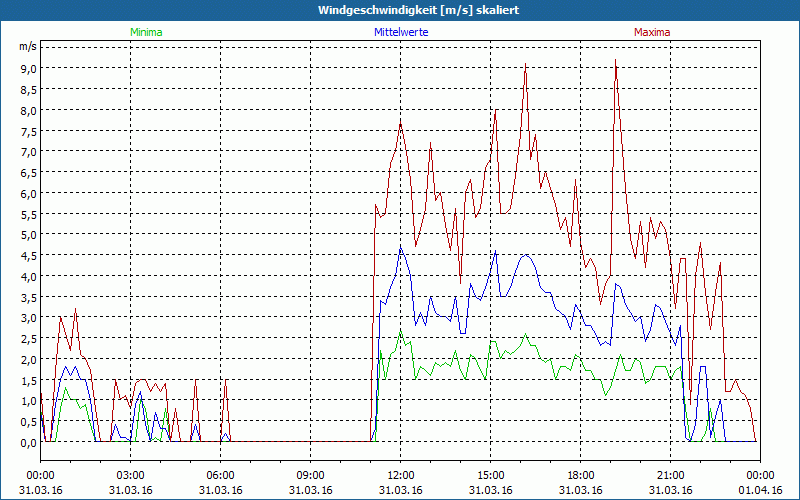Screen dimensions: 800x500
Task: Click the green Minima peak at 12:00
Action: 401,331
